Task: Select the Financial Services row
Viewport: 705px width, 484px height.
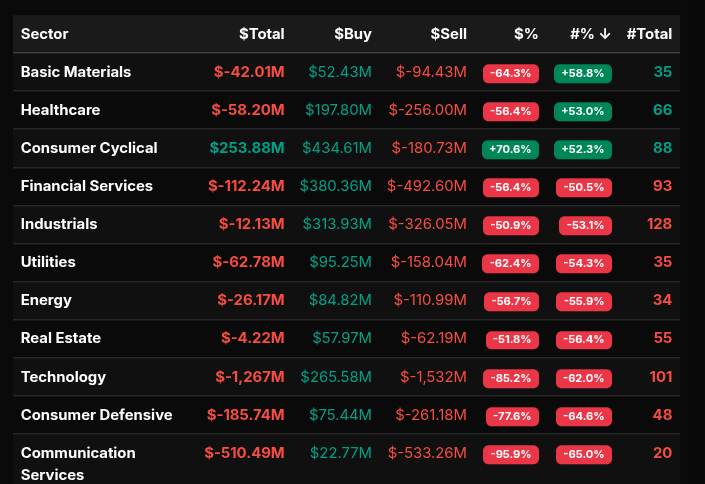Action: pos(87,186)
